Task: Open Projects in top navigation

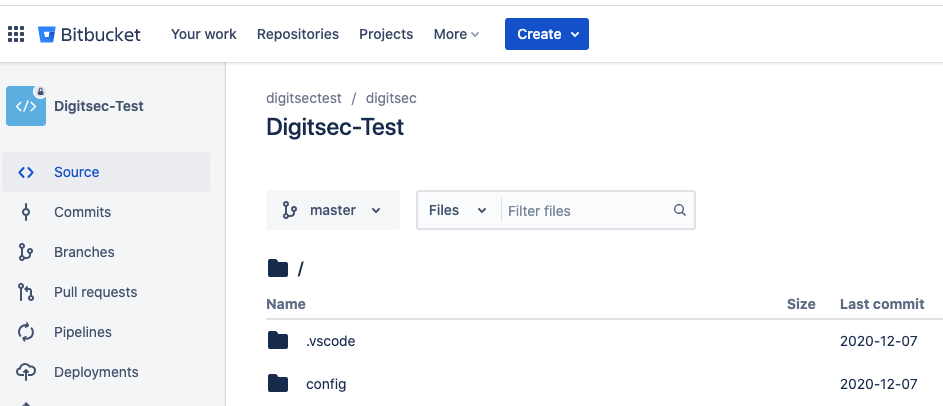Action: 386,34
